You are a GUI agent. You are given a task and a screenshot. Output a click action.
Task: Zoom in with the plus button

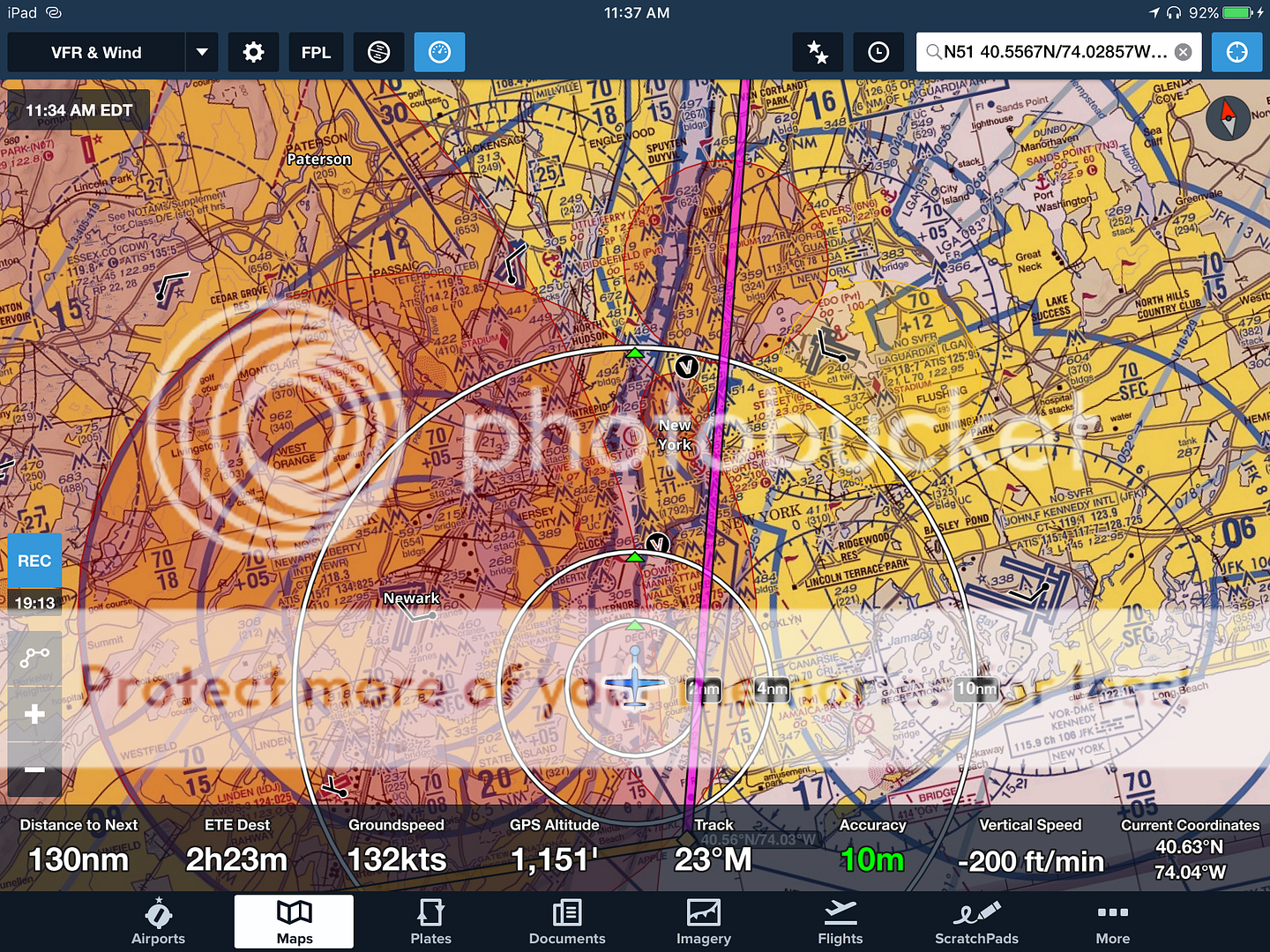(x=34, y=714)
